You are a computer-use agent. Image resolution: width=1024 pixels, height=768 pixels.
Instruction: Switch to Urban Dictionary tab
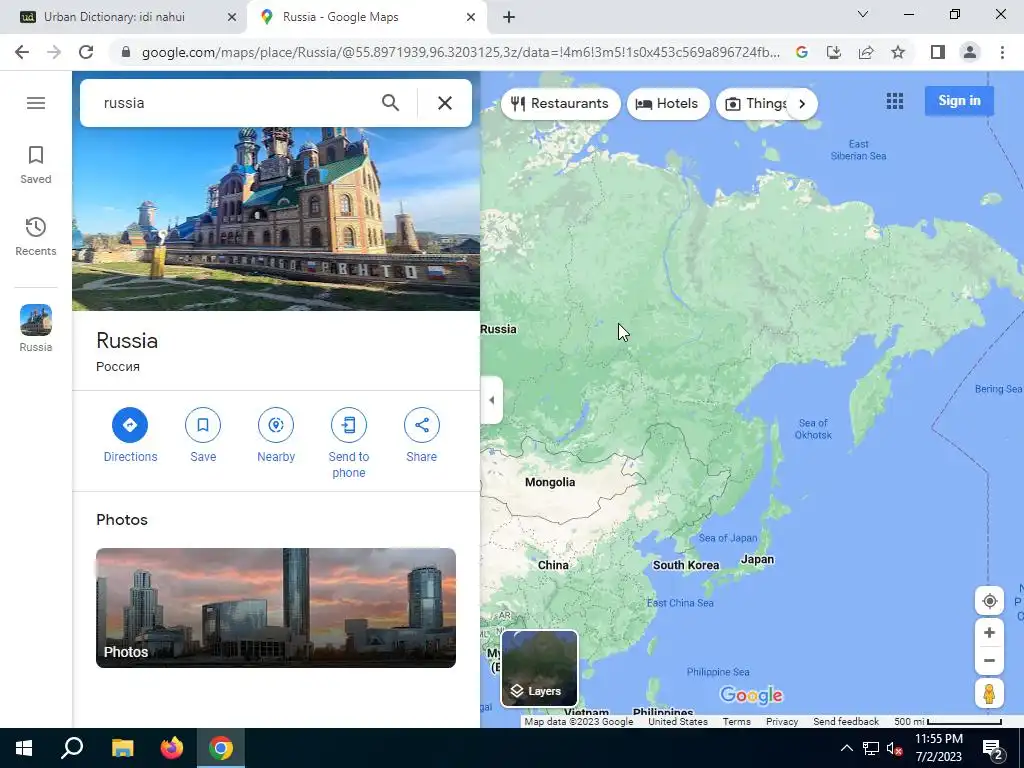[124, 17]
